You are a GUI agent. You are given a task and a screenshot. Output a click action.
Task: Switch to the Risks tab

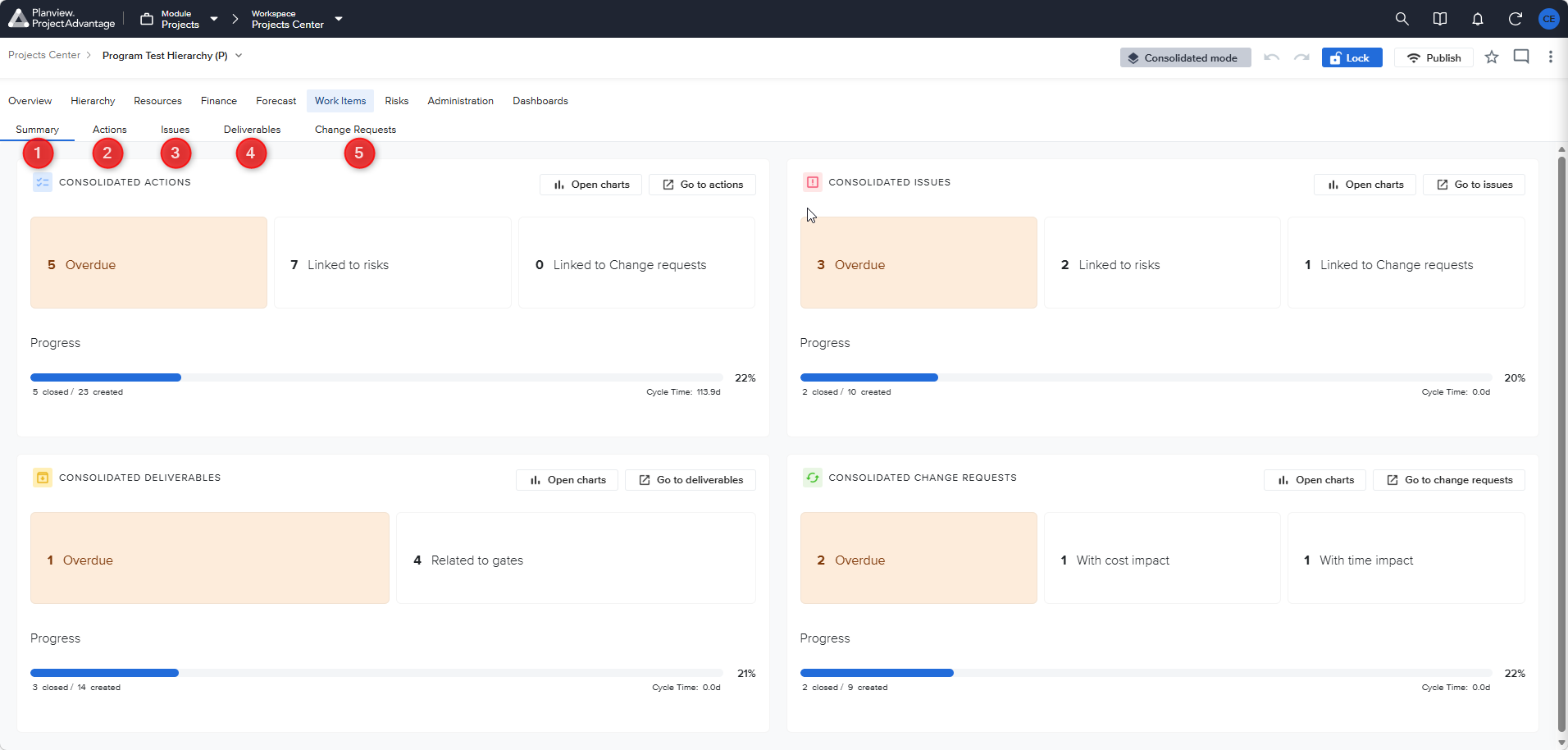pyautogui.click(x=396, y=101)
